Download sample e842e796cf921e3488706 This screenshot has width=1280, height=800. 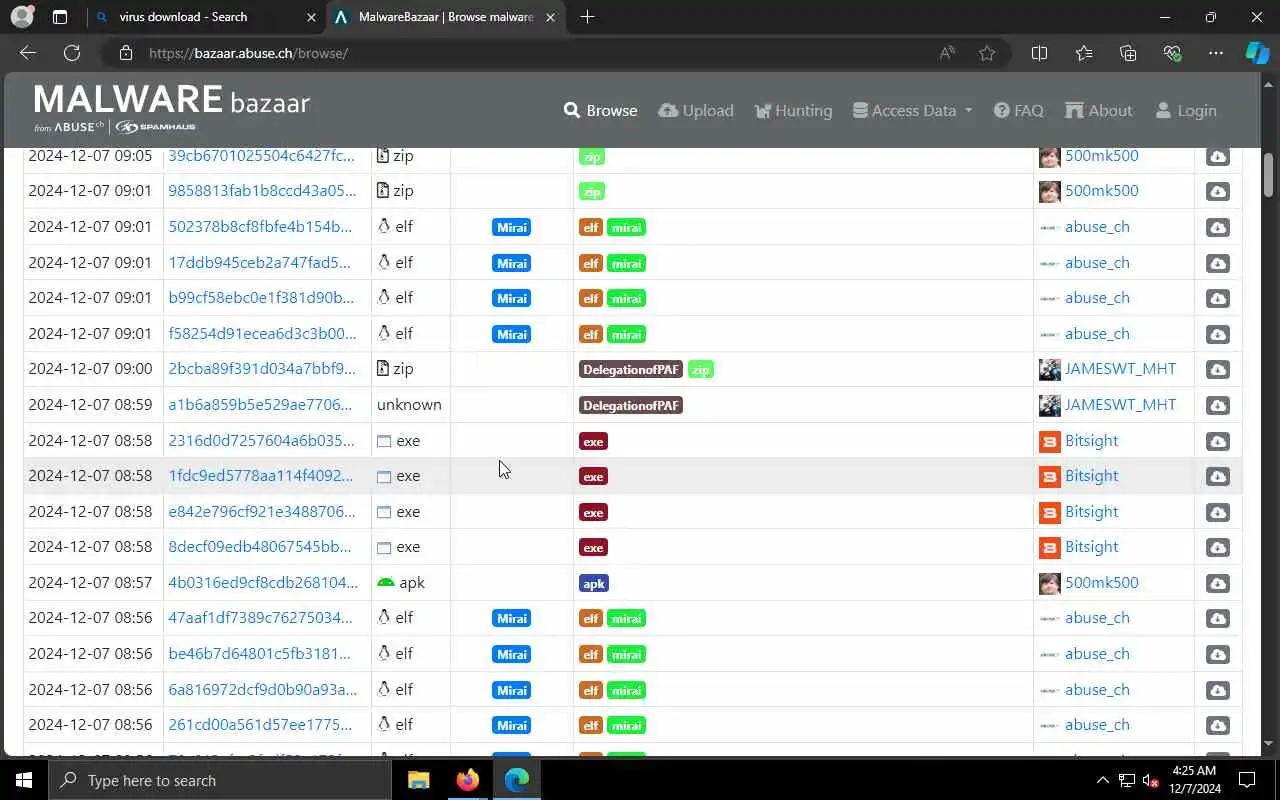1217,512
